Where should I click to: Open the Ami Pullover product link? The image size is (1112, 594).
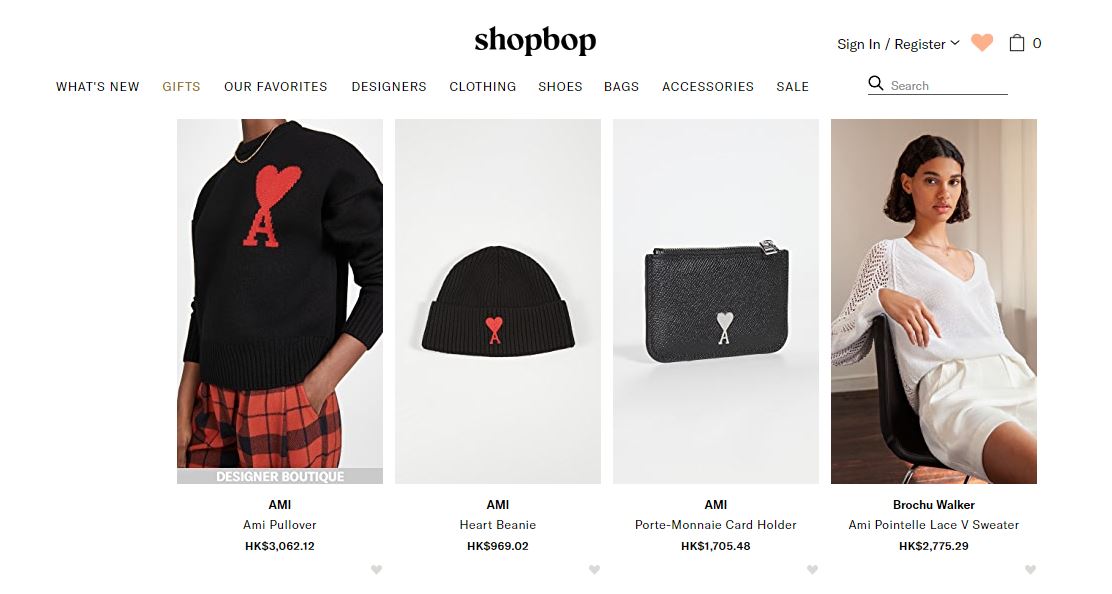coord(279,525)
